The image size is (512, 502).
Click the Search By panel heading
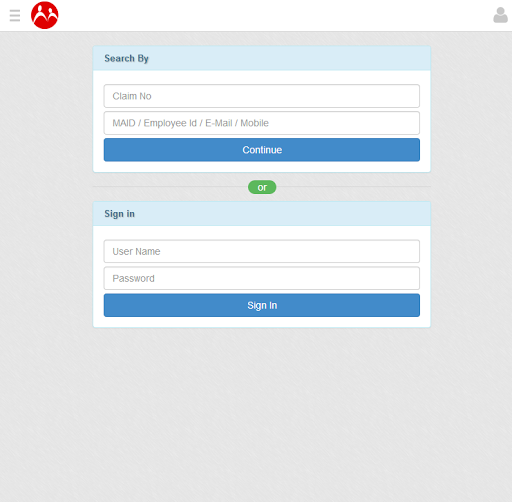(127, 58)
